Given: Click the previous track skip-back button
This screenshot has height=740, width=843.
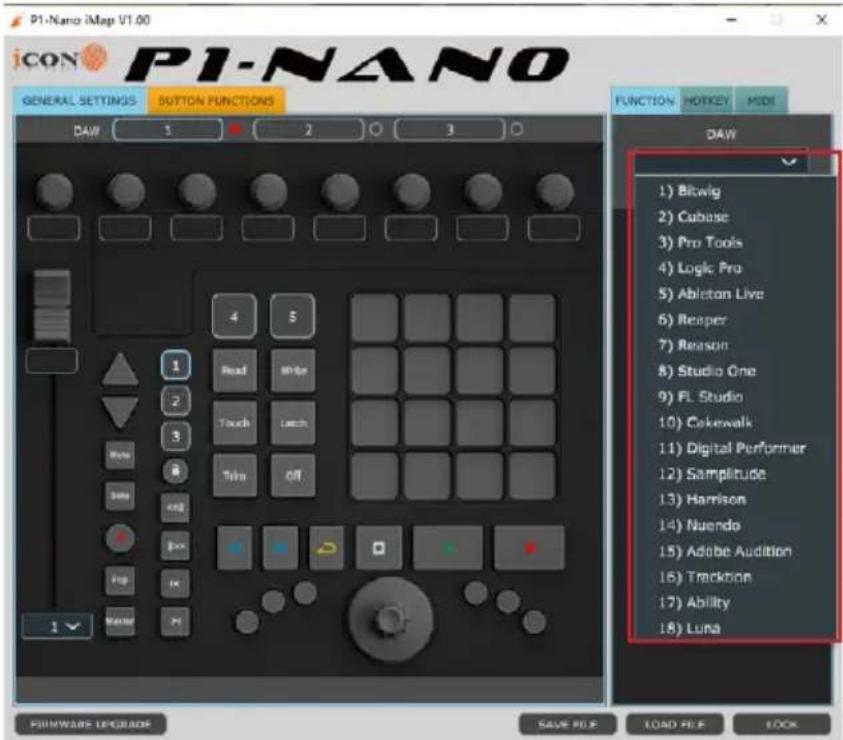Looking at the screenshot, I should 175,584.
